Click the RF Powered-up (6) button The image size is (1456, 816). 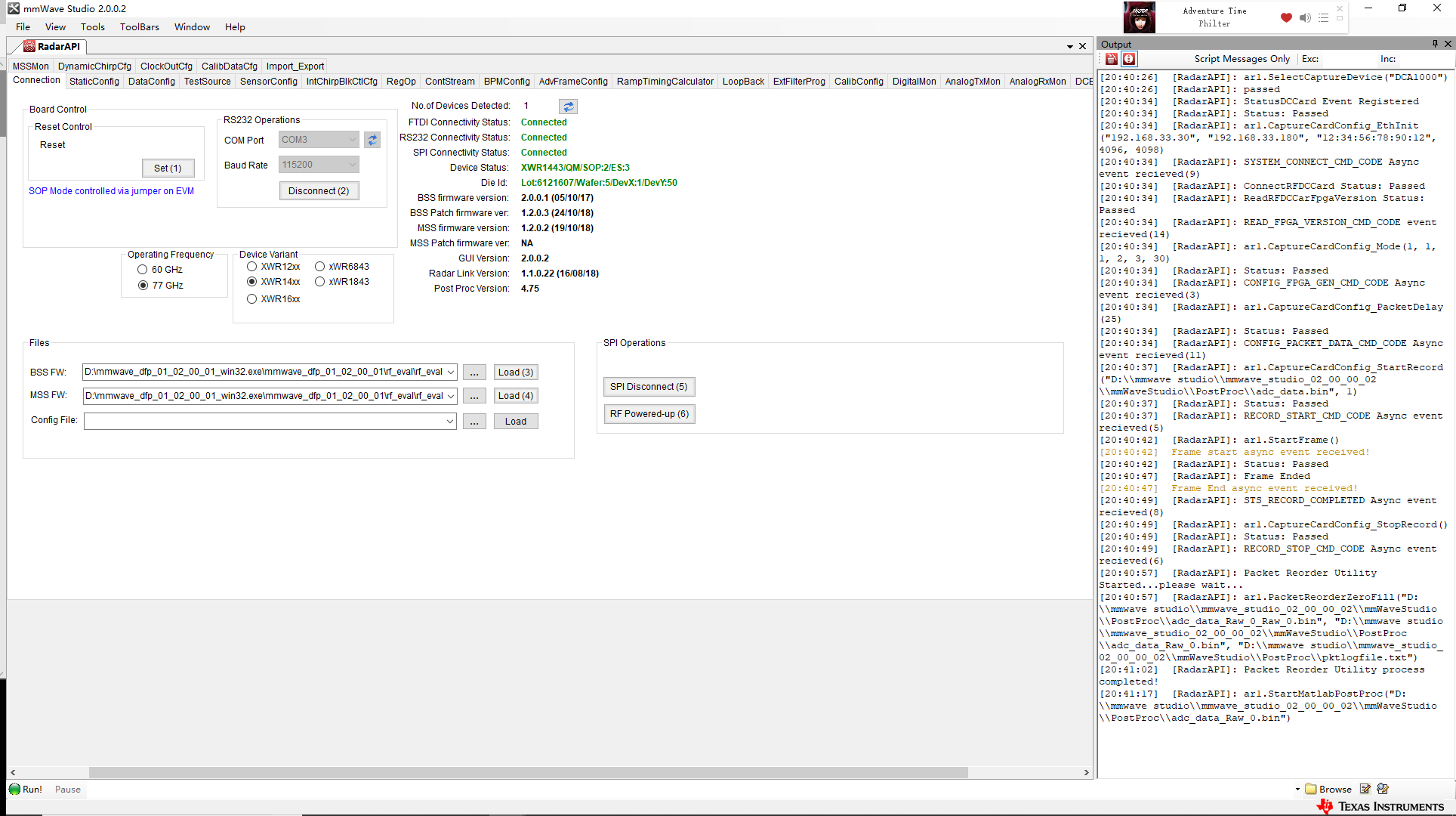coord(649,414)
